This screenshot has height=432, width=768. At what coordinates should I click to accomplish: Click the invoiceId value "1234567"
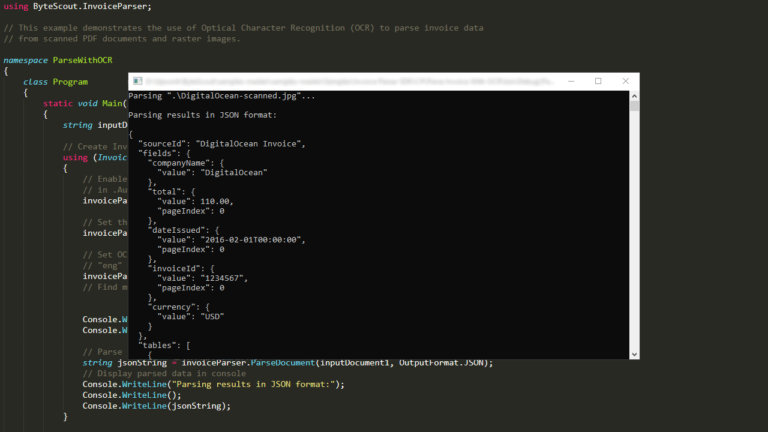222,278
